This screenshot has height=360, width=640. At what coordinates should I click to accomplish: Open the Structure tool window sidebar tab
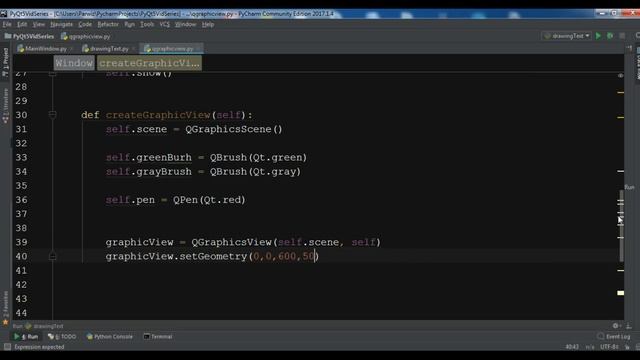tap(5, 106)
